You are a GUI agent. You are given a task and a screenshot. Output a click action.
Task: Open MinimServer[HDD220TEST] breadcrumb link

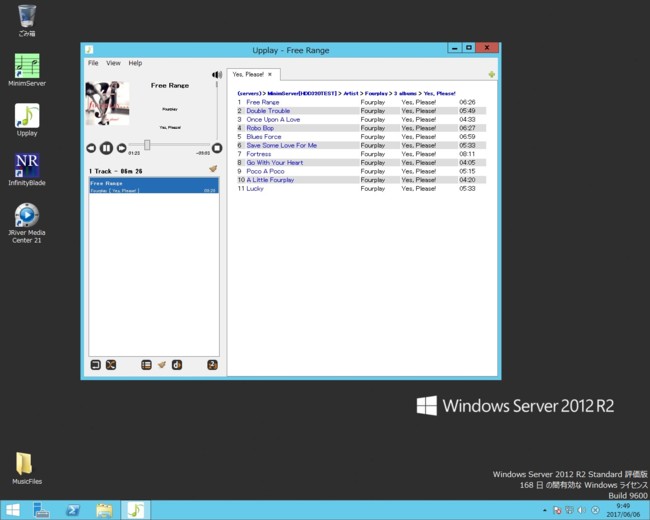point(302,94)
